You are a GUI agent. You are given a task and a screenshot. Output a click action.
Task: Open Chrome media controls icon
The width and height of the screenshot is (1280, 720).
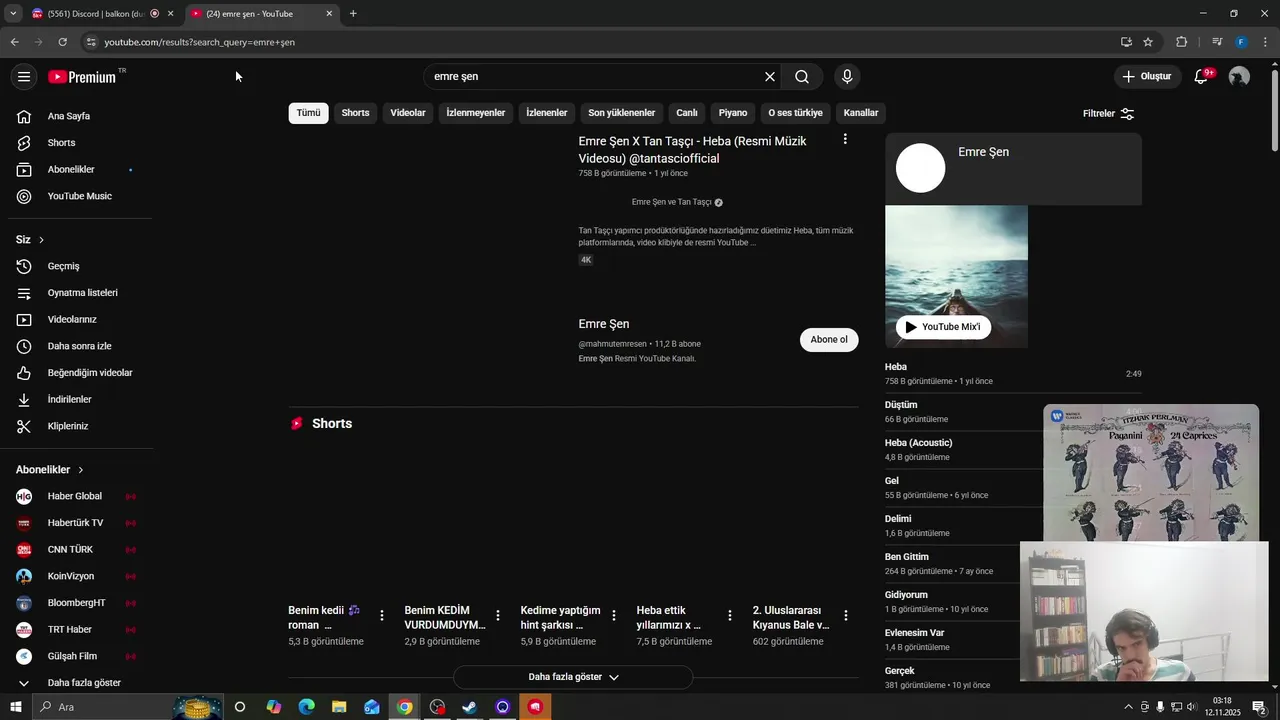[x=1216, y=42]
